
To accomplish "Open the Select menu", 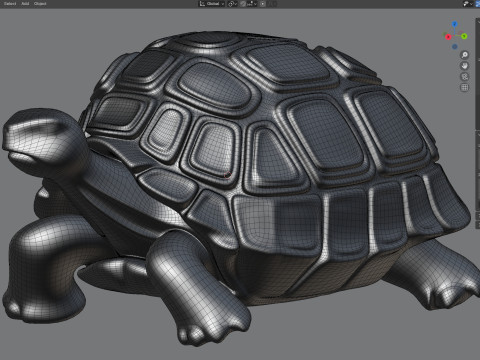I will point(10,4).
